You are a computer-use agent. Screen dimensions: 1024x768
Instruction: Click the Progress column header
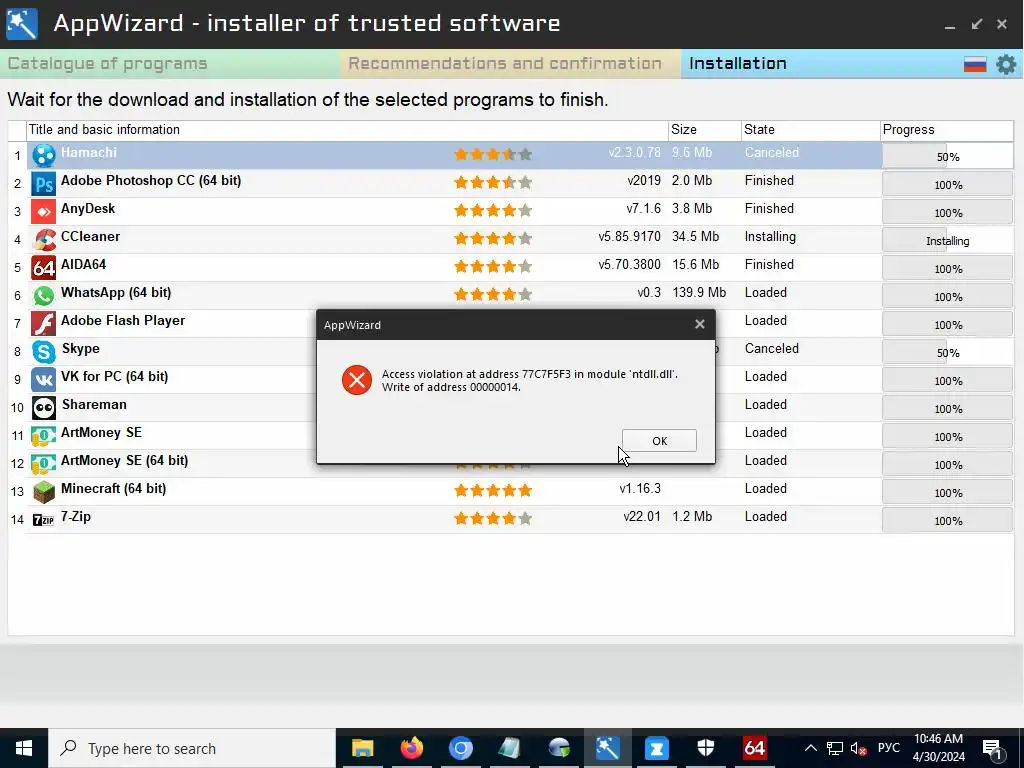pyautogui.click(x=946, y=129)
